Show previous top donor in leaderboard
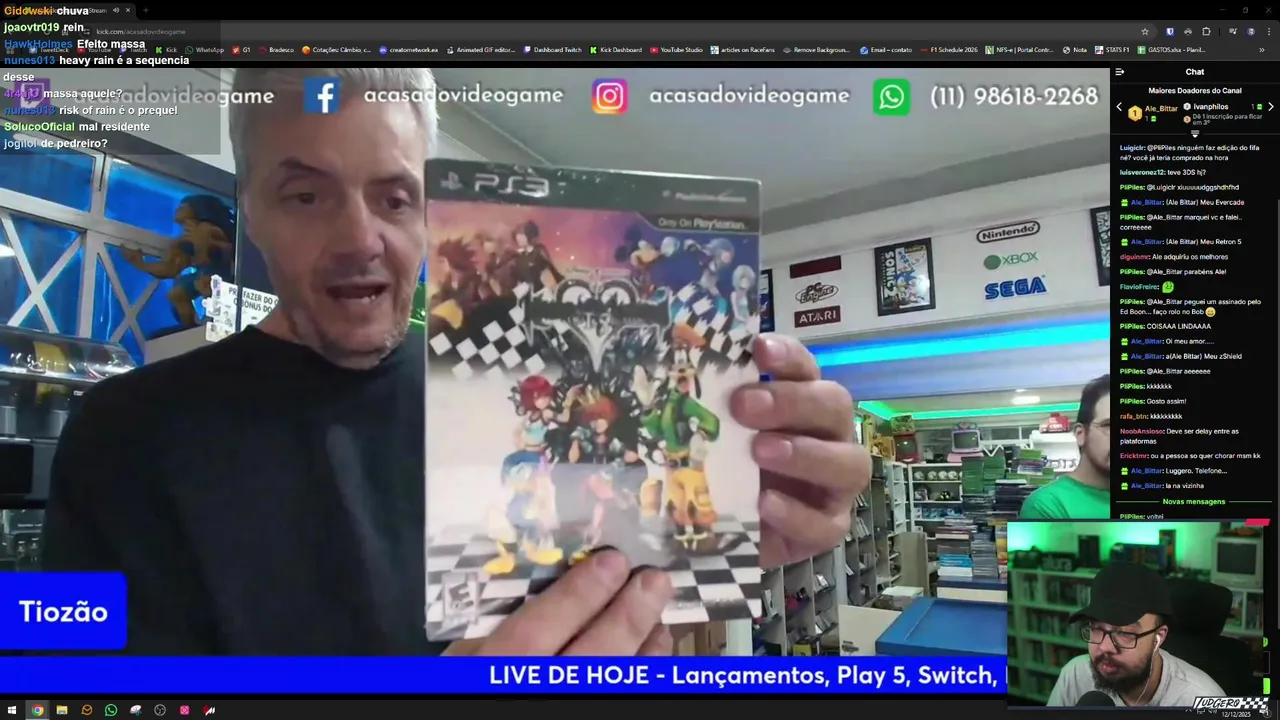 [x=1119, y=107]
